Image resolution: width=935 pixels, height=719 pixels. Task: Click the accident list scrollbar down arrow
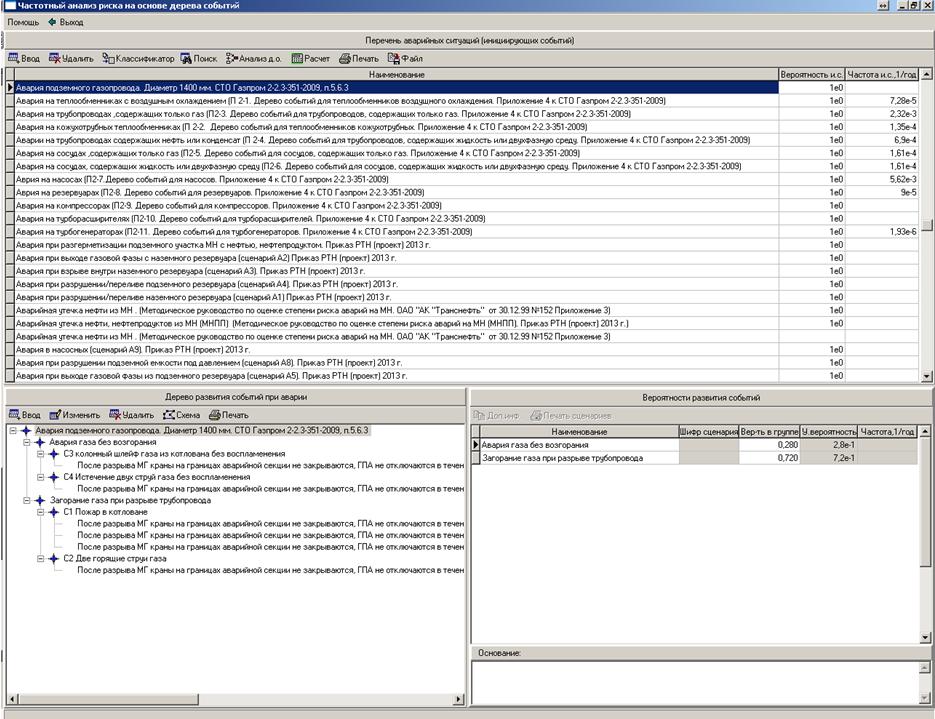(x=926, y=376)
